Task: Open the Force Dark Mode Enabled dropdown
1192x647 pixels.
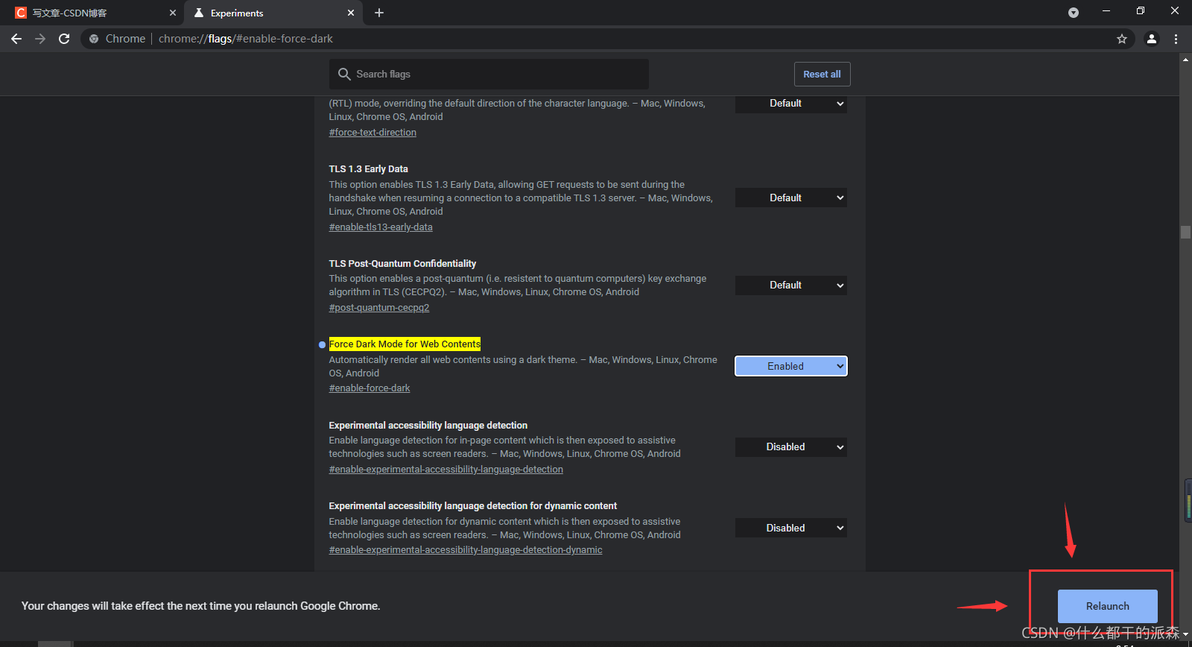Action: click(791, 366)
